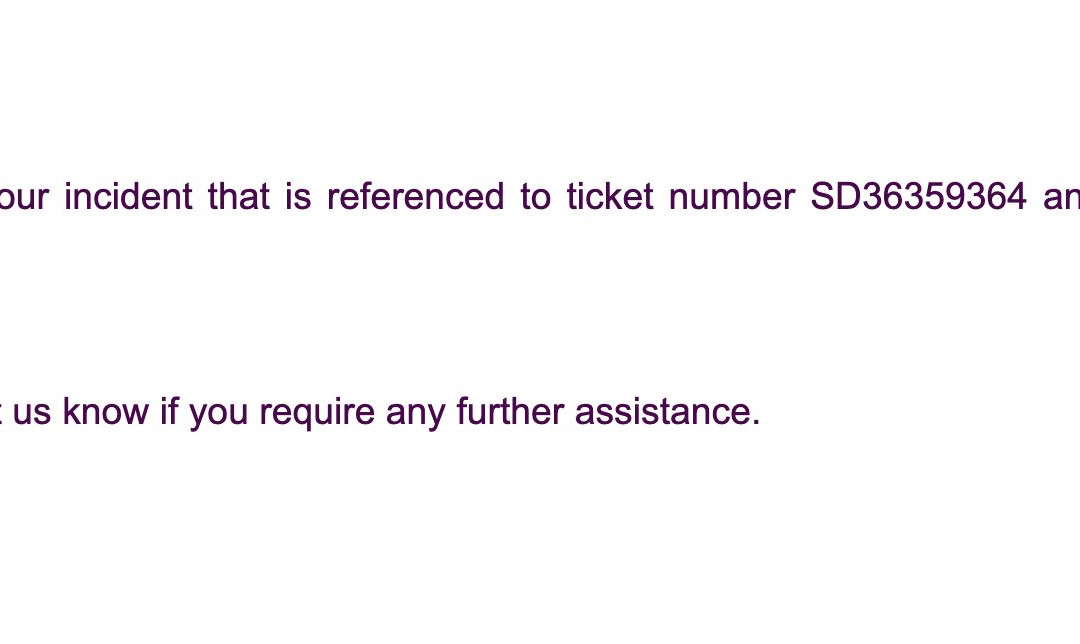The height and width of the screenshot is (644, 1080).
Task: Click the word "us" in the second line
Action: pos(32,411)
